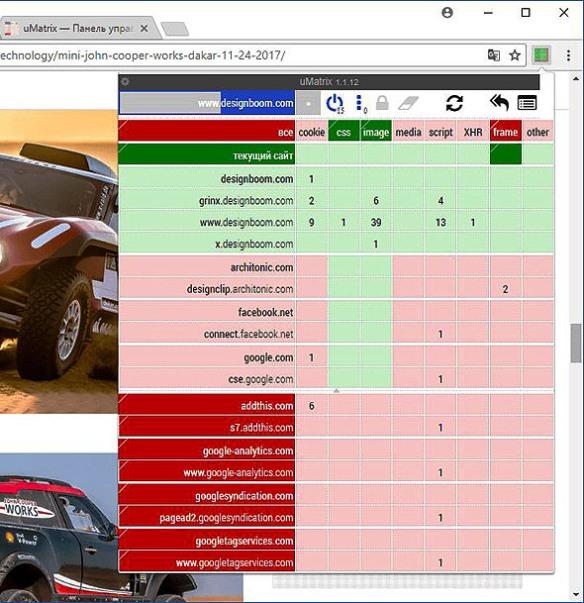Viewport: 584px width, 603px height.
Task: Toggle the media column header
Action: point(408,132)
